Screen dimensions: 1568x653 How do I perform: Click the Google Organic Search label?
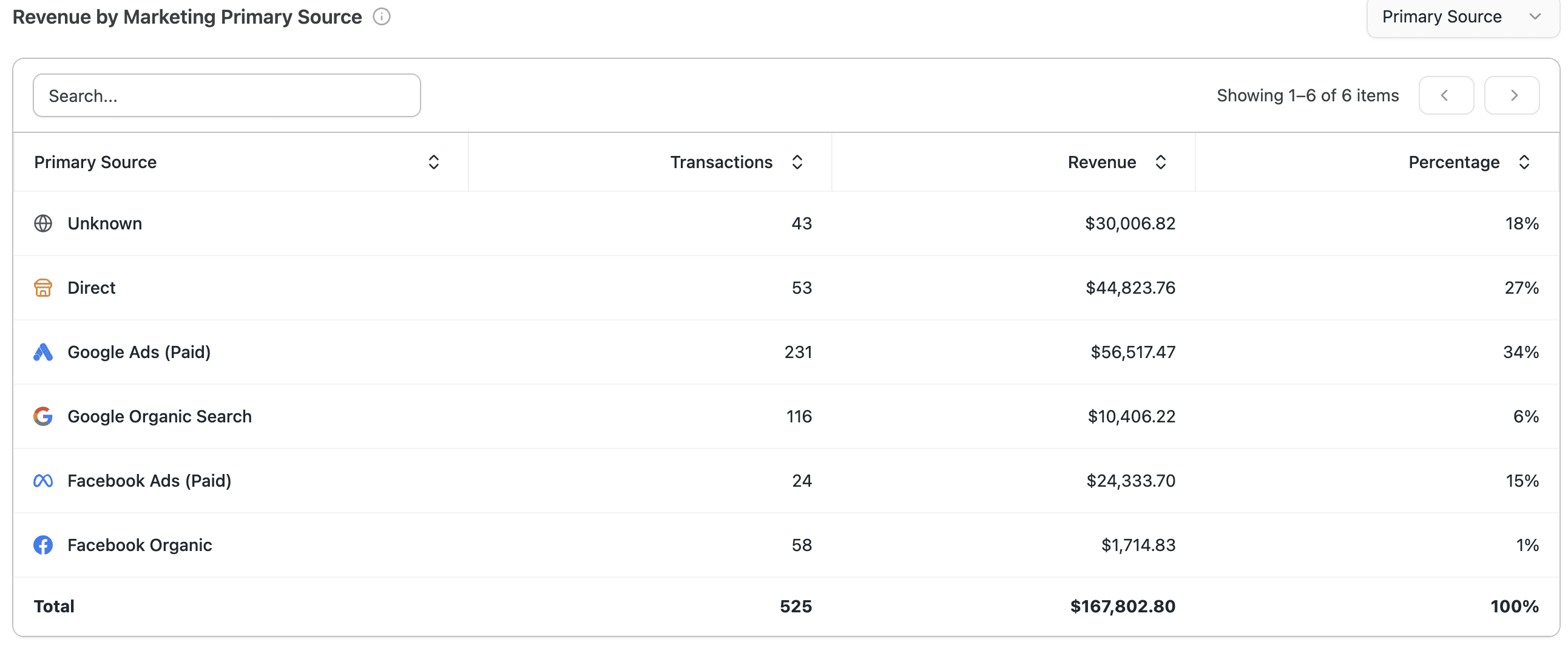160,416
